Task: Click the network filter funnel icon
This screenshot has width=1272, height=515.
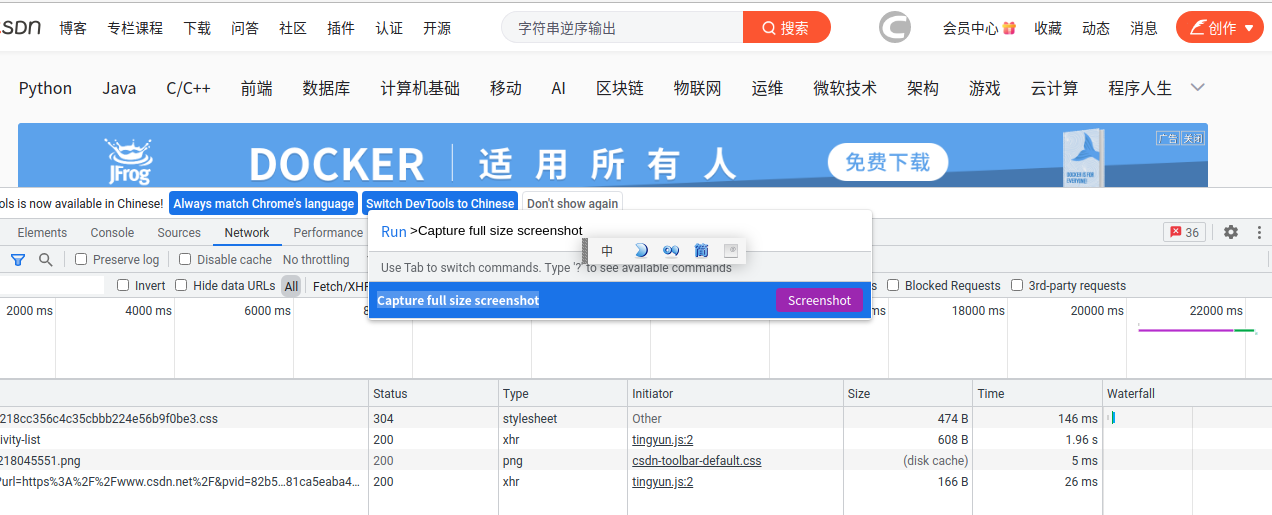Action: tap(18, 260)
